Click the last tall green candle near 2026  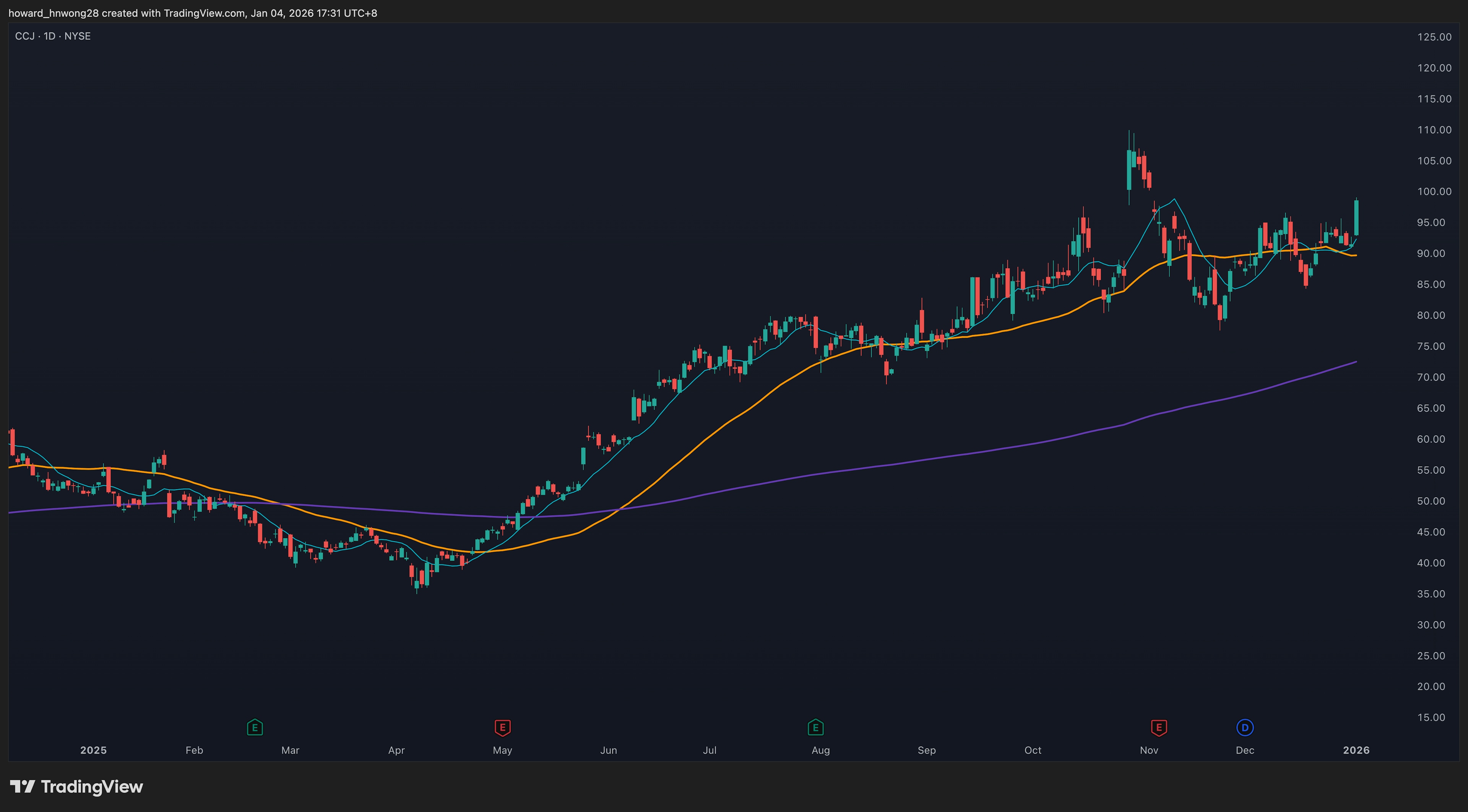pos(1356,218)
